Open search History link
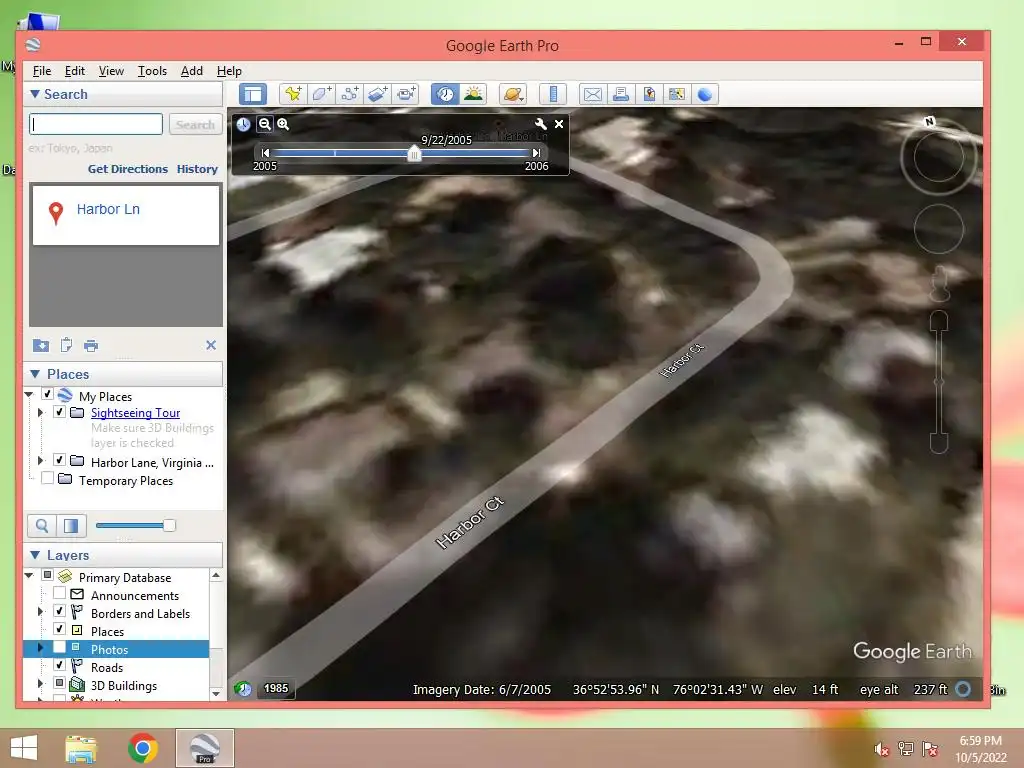 [197, 168]
